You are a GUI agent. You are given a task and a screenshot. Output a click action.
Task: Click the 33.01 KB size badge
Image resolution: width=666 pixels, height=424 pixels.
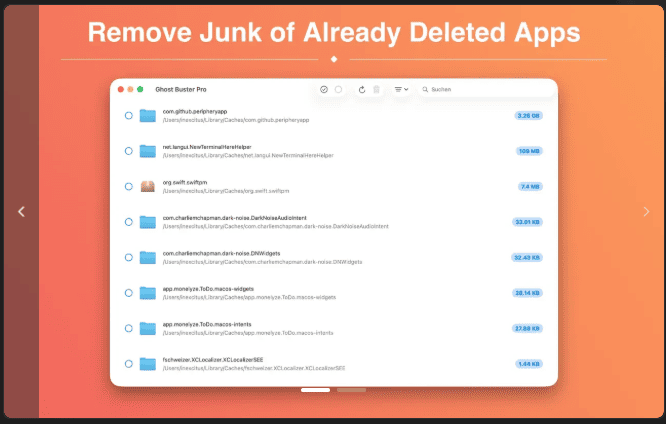(527, 222)
